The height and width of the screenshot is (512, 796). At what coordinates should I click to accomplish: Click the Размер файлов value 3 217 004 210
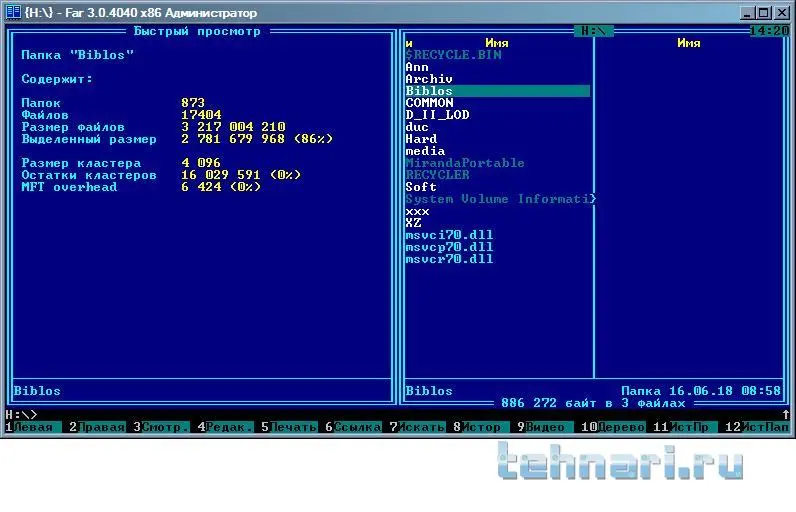pos(233,127)
